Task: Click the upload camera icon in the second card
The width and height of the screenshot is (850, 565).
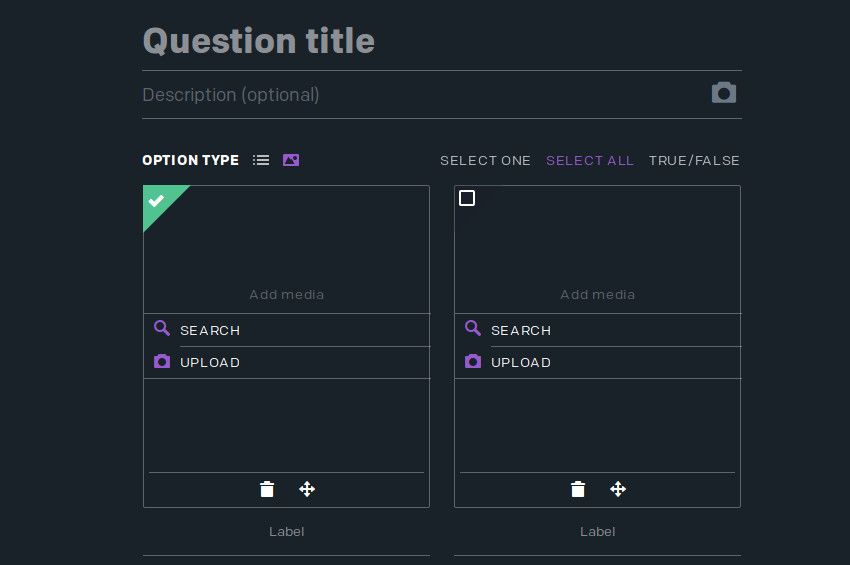Action: click(x=473, y=362)
